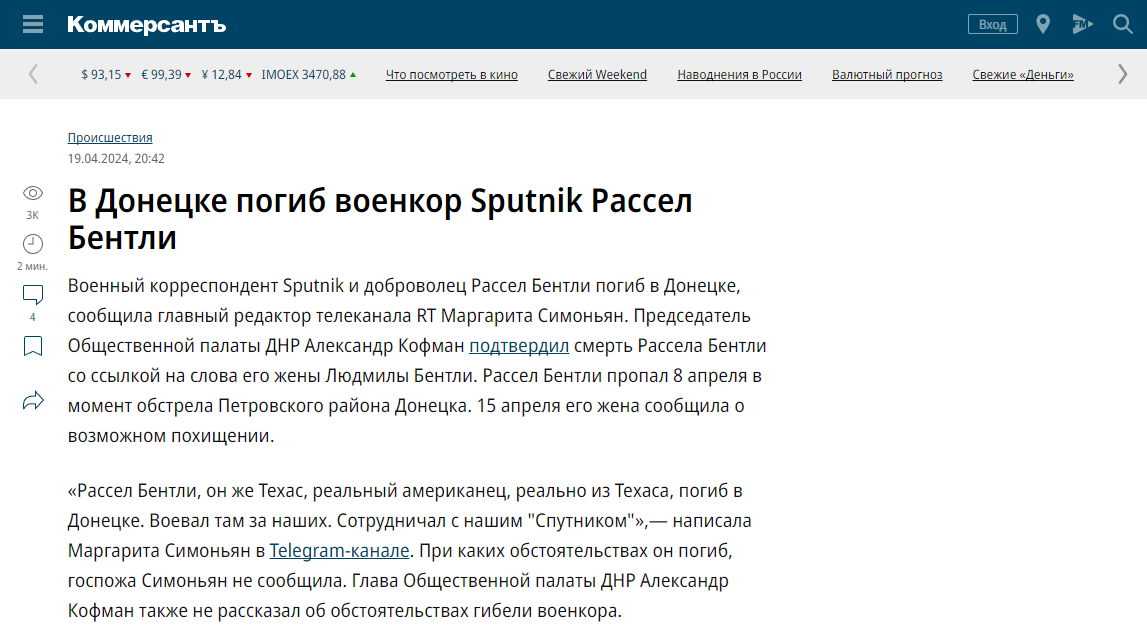Go to Коммерсантъ home via logo
The image size is (1147, 642).
[x=146, y=25]
